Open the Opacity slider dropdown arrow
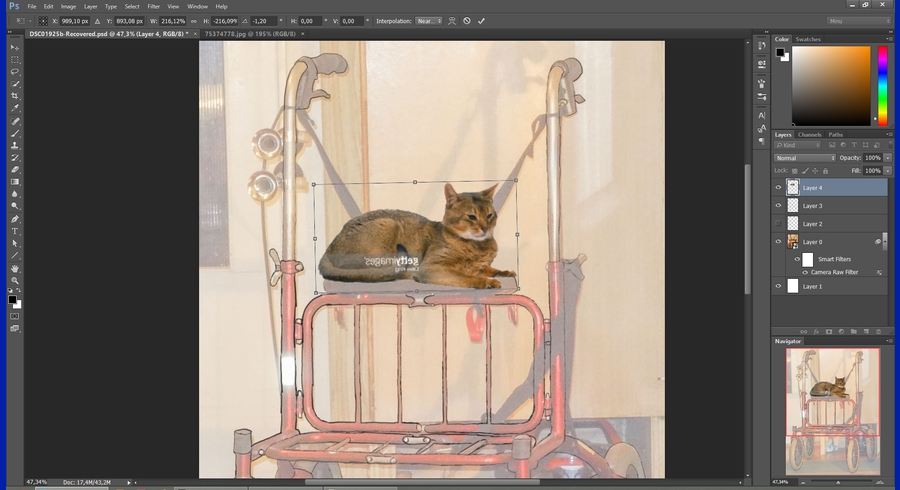 887,158
